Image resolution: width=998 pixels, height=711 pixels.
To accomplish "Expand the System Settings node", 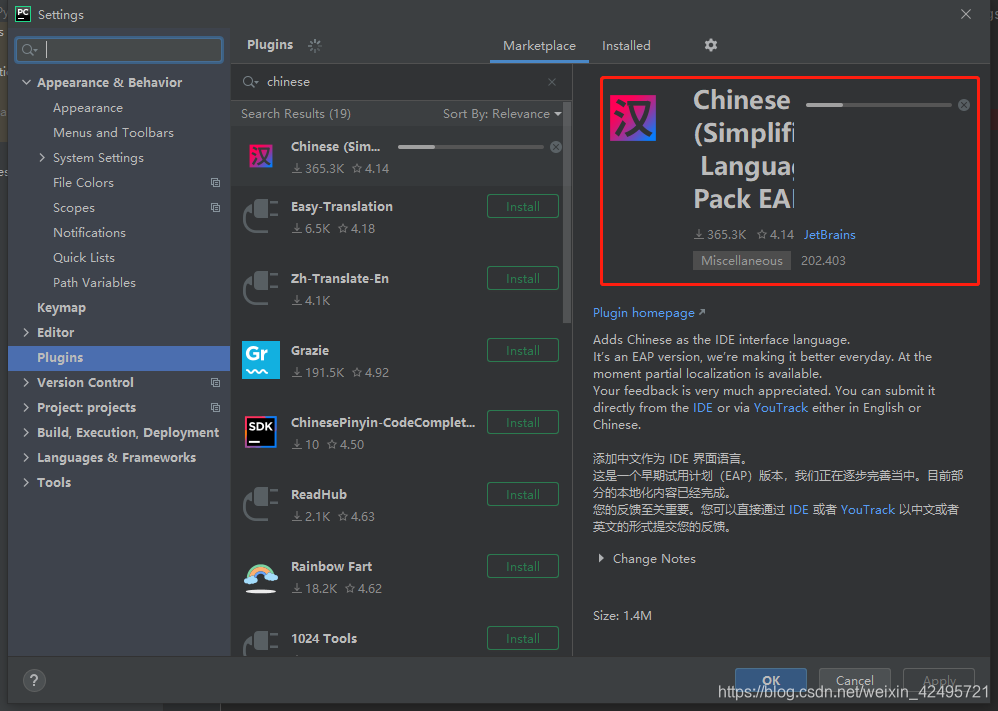I will tap(42, 157).
